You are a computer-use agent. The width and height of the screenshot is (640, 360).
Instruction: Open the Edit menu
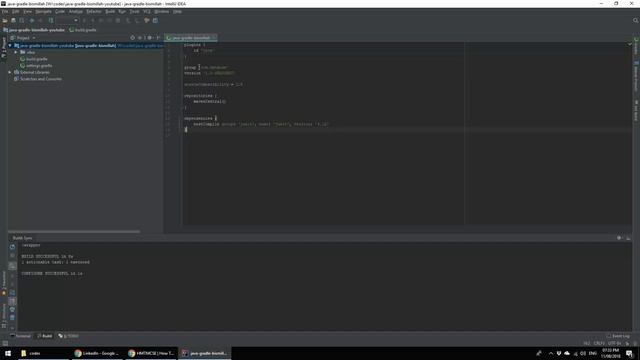tap(16, 11)
